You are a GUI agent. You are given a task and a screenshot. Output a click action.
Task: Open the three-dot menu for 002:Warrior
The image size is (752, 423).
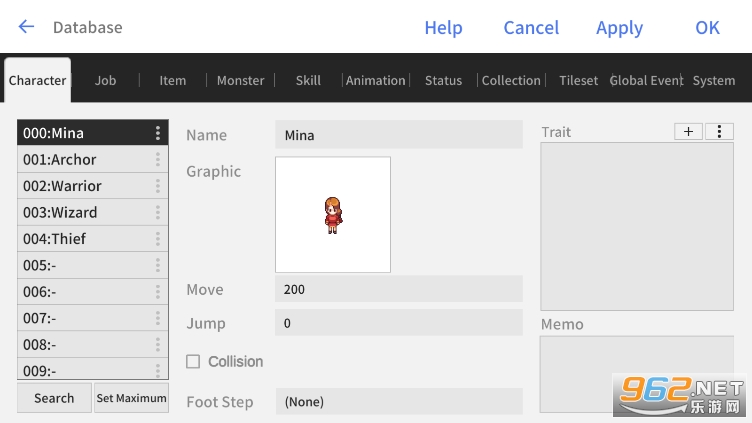pyautogui.click(x=157, y=186)
